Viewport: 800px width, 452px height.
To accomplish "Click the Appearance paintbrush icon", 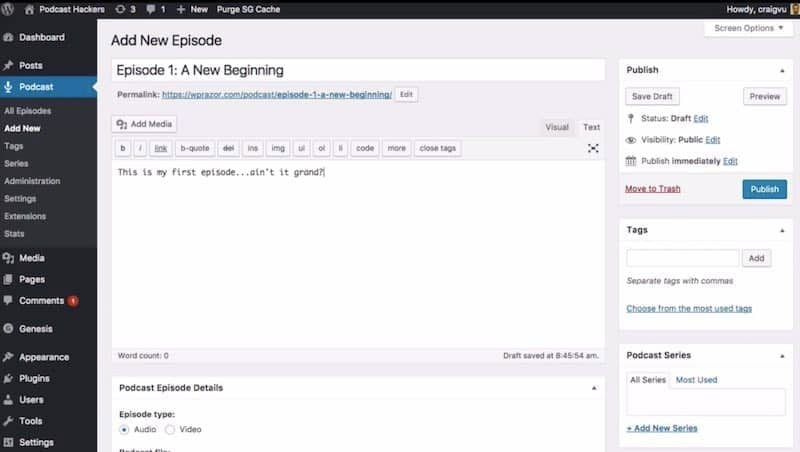I will point(8,357).
